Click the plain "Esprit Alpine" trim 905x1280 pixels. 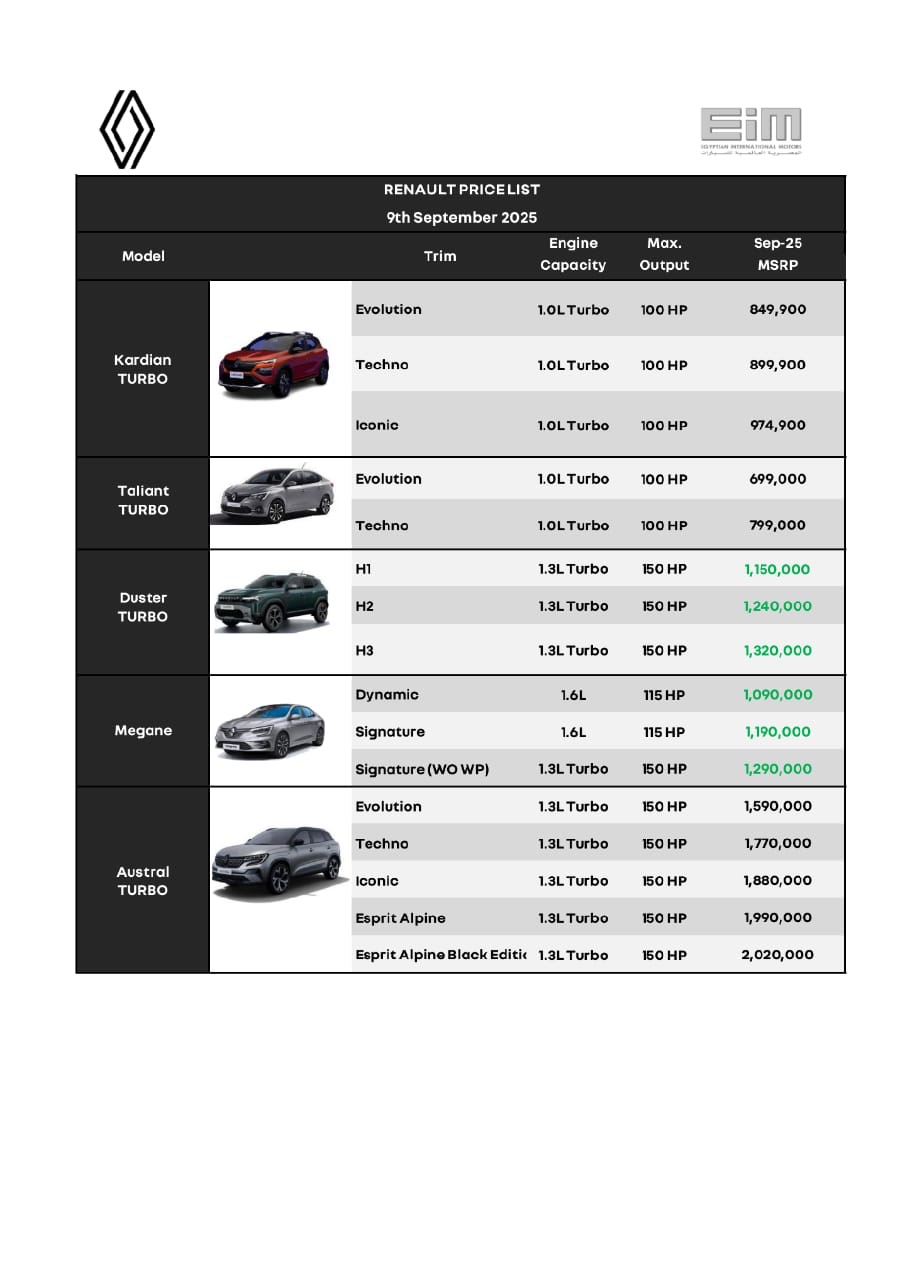(400, 918)
